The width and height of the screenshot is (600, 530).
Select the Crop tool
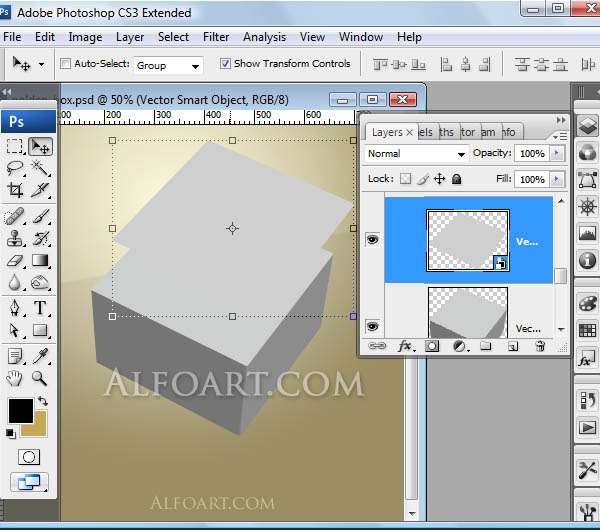coord(15,190)
